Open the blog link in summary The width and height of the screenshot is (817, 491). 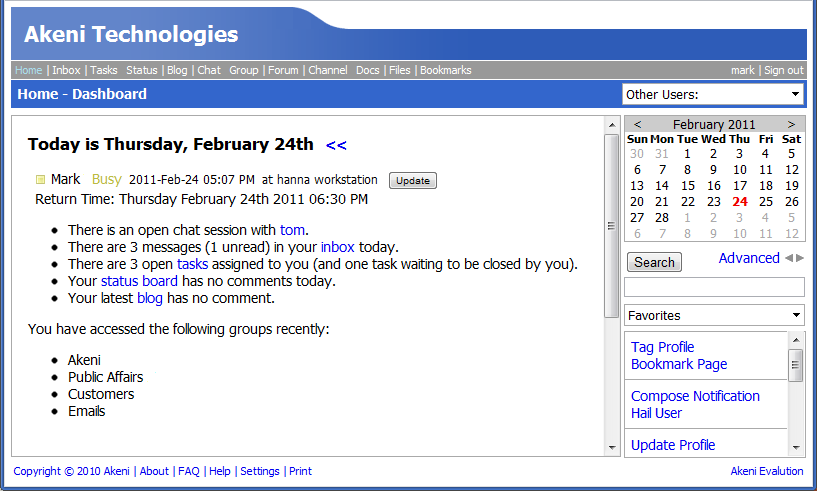pos(150,299)
